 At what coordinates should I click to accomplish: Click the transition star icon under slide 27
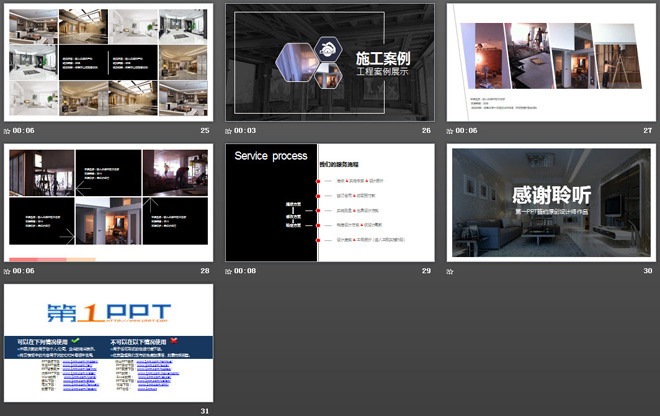(x=450, y=131)
